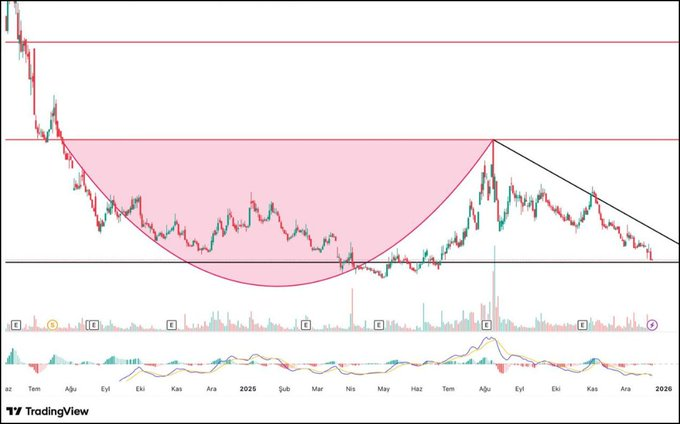Open the yellow S split marker

[x=52, y=324]
